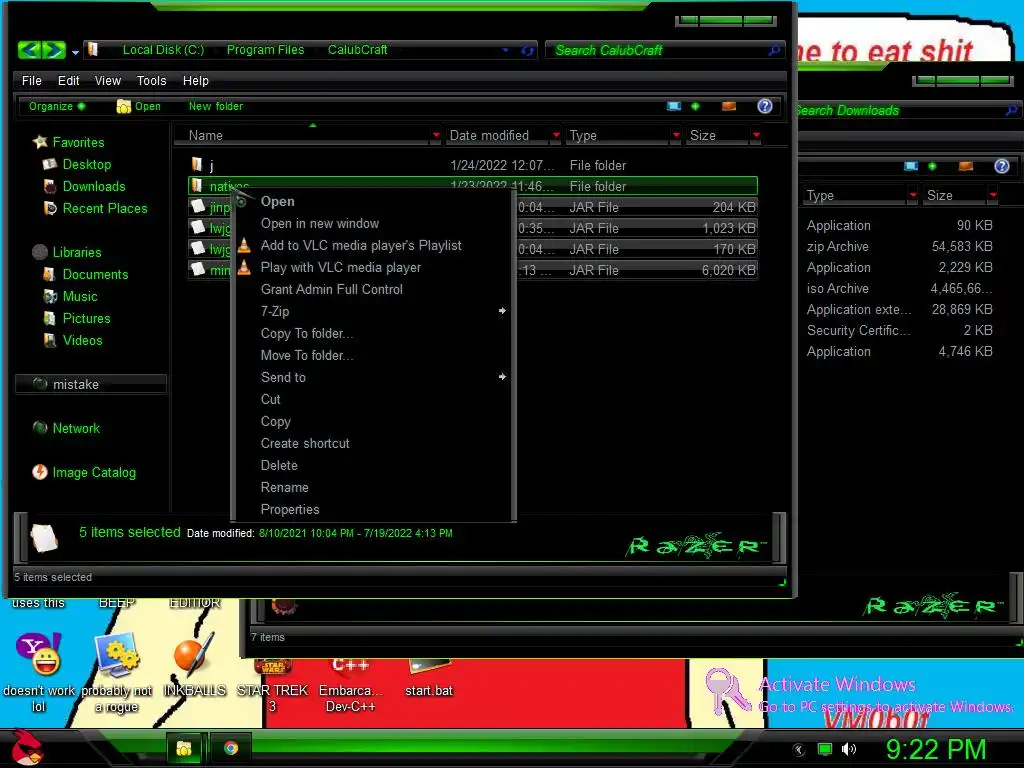This screenshot has width=1024, height=768.
Task: Open recent locations dropdown beside nav arrows
Action: click(75, 52)
